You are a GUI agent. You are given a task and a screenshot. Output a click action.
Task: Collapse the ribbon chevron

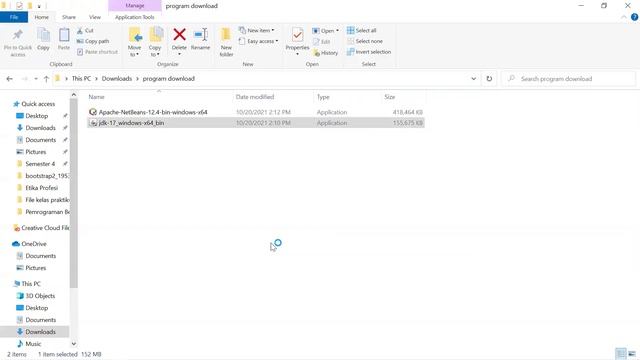pos(624,17)
